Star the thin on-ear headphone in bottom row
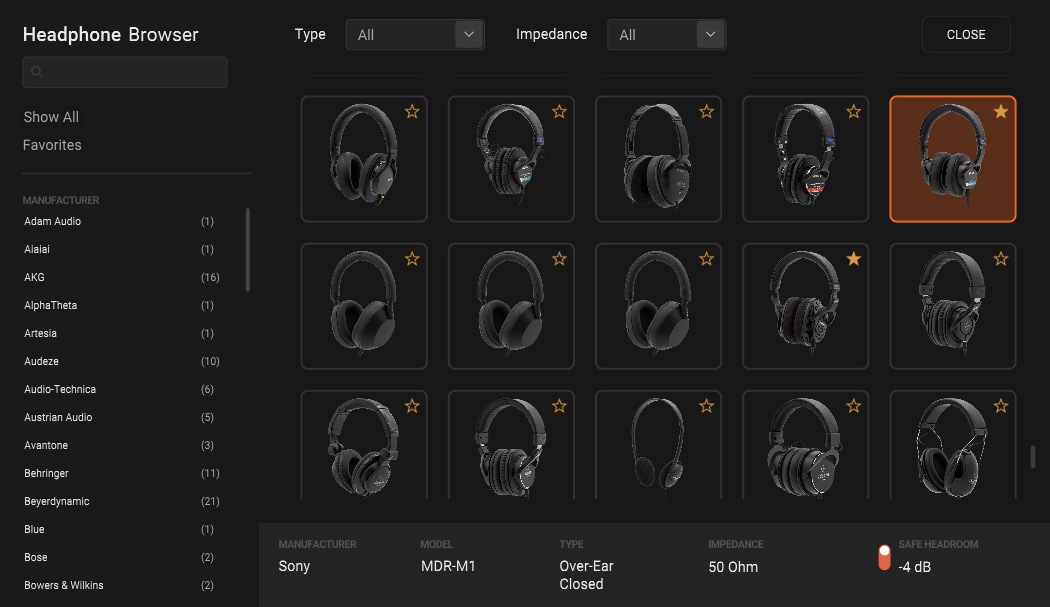Viewport: 1050px width, 607px height. coord(706,406)
